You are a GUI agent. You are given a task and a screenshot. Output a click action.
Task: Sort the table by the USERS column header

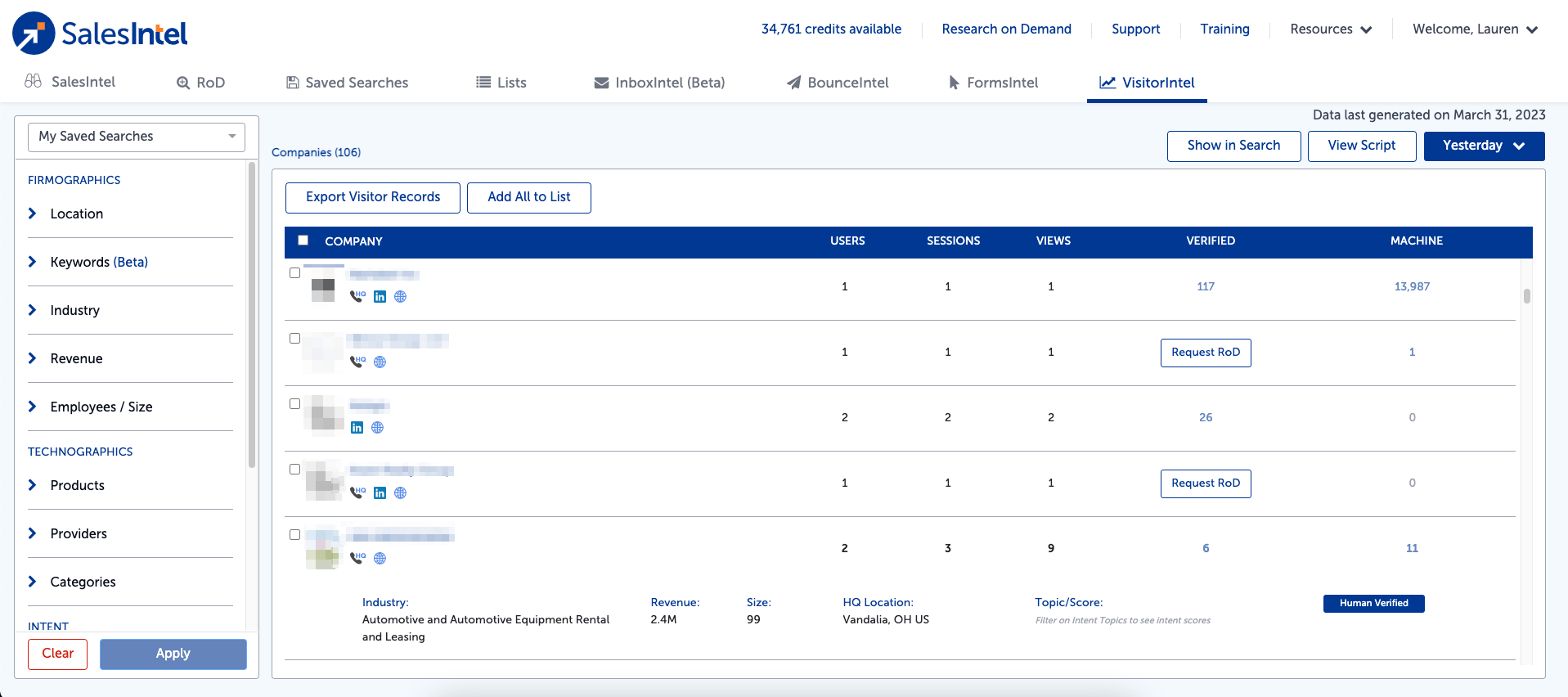pos(847,241)
